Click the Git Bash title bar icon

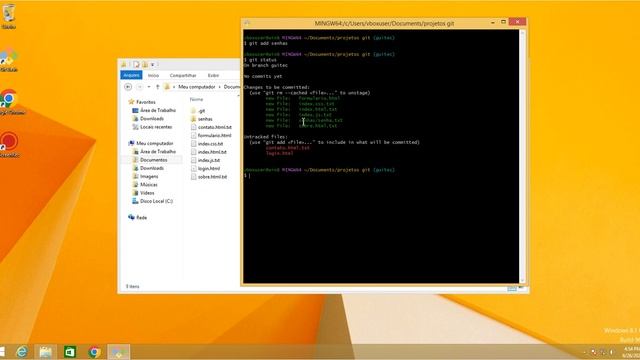click(x=247, y=23)
